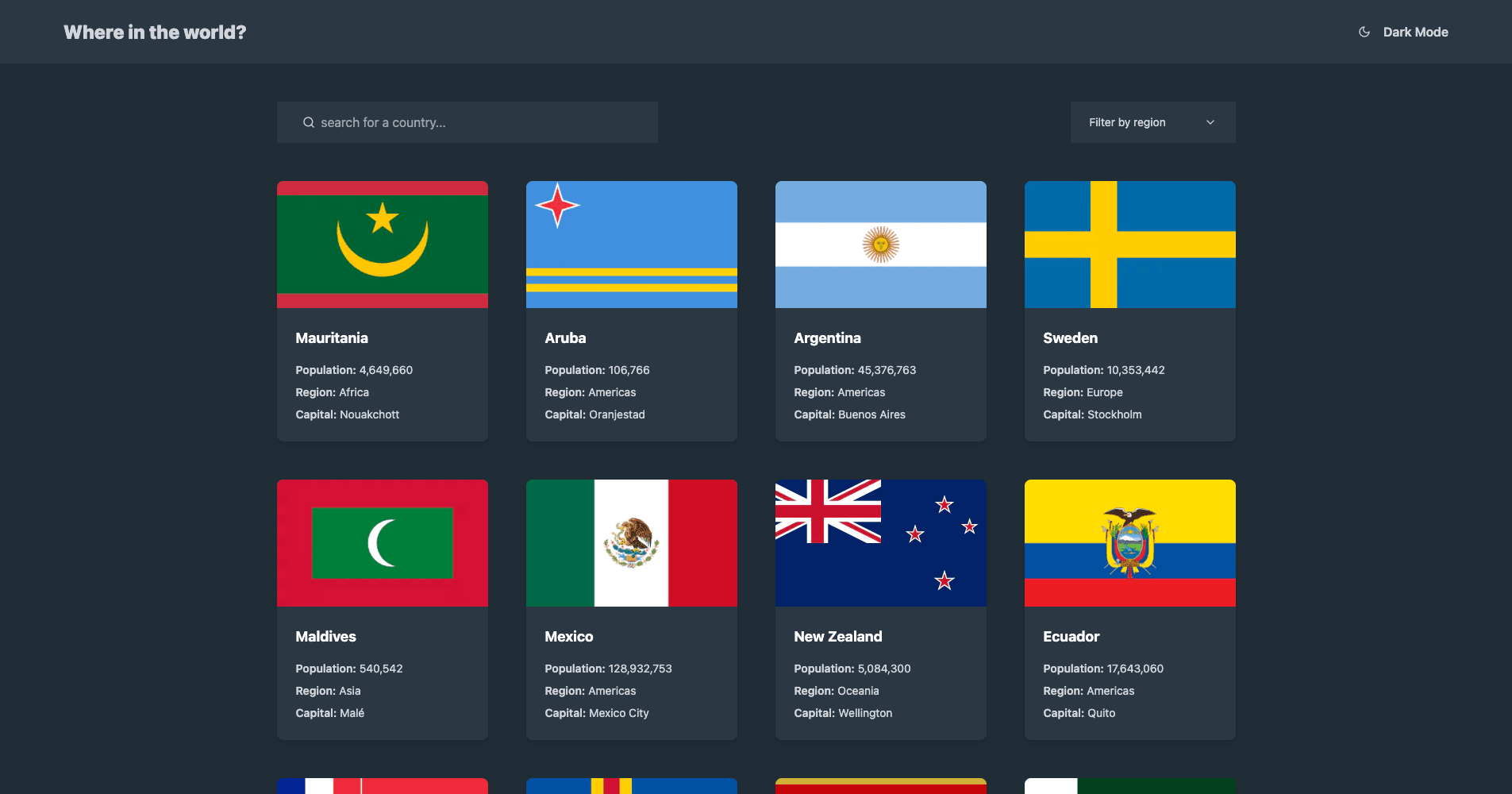Open the Mexico flag image

pos(632,543)
